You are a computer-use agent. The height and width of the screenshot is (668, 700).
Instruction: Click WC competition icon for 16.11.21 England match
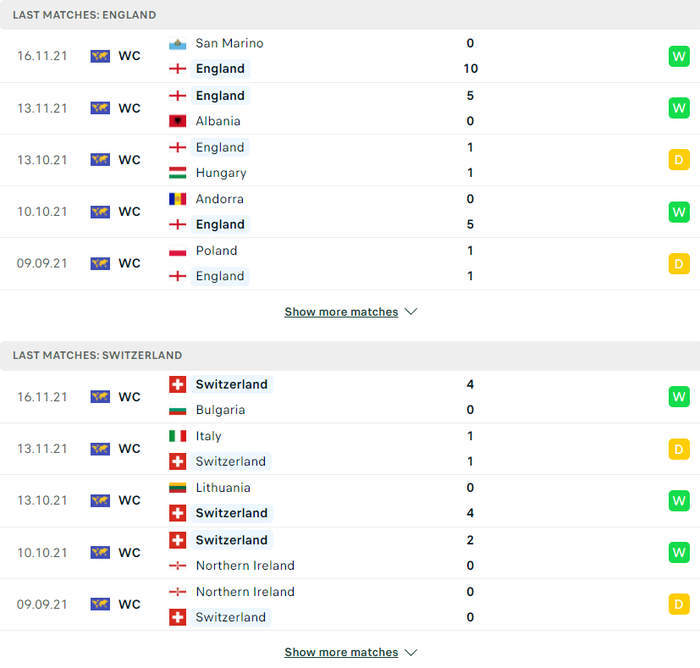coord(100,56)
